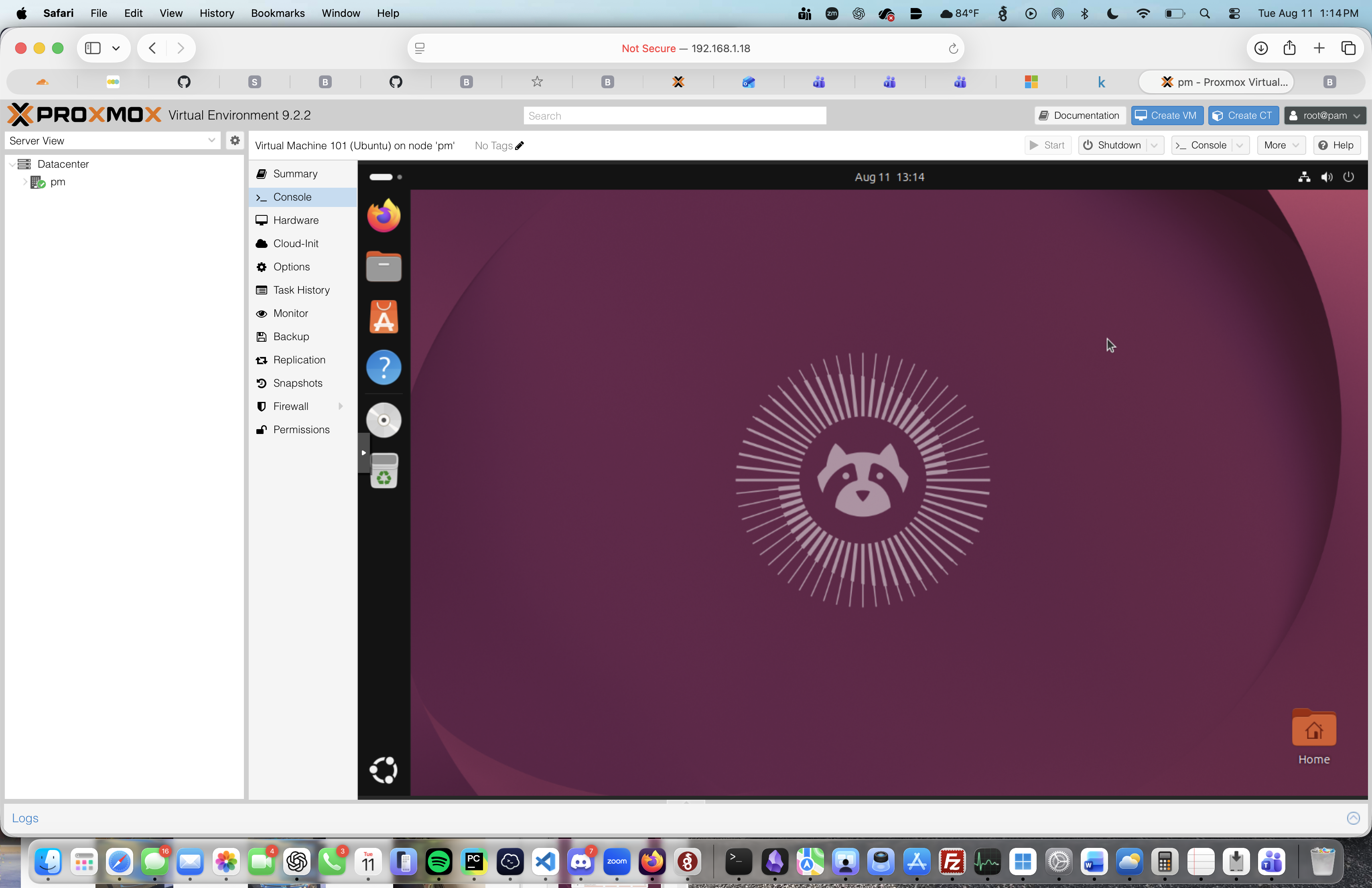1372x888 pixels.
Task: Open the Server View dropdown
Action: 211,141
